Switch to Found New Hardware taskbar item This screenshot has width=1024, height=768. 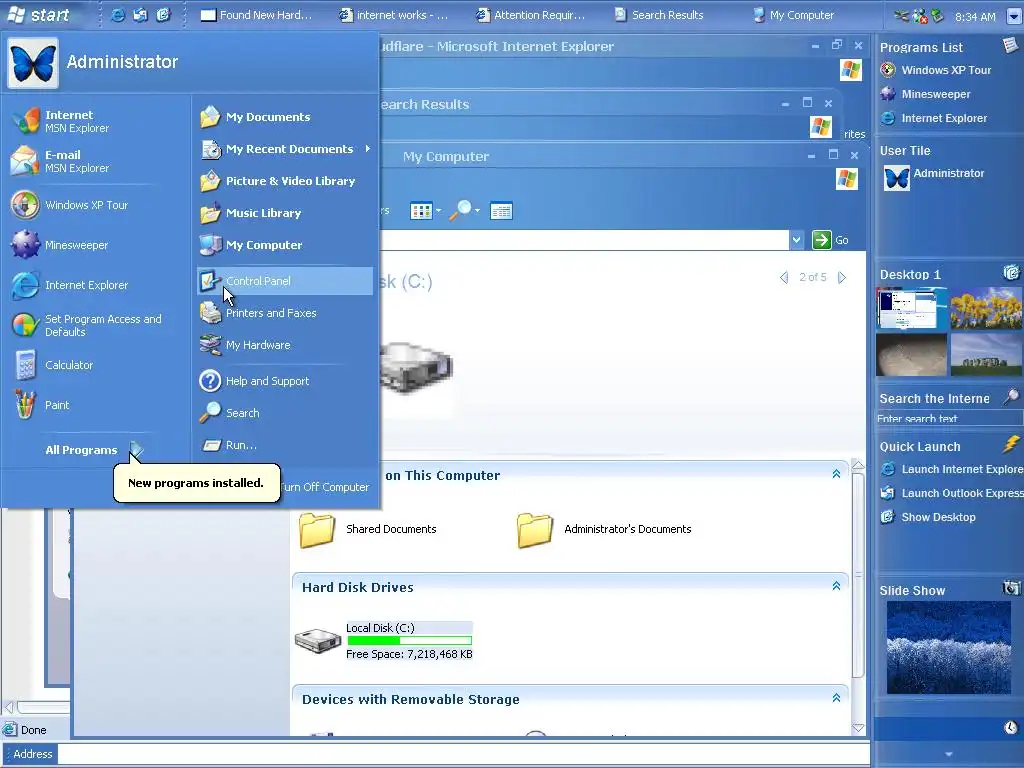pyautogui.click(x=256, y=15)
